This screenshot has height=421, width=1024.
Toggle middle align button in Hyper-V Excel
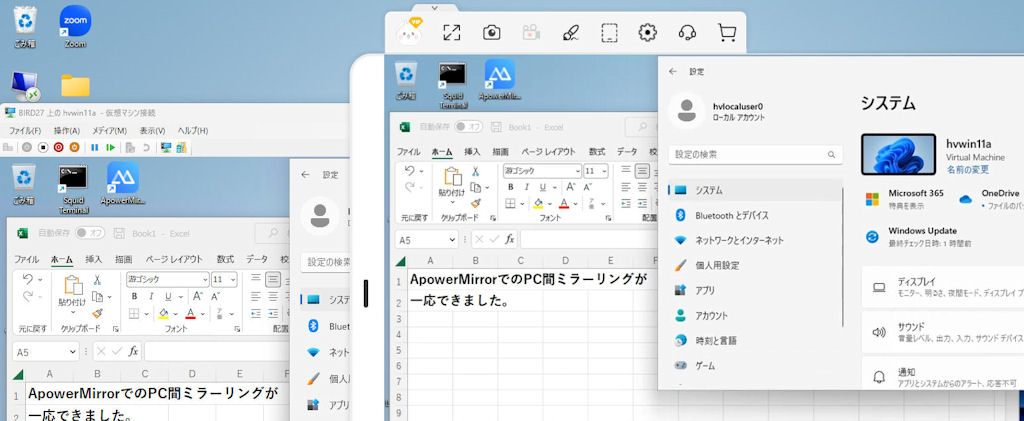(273, 279)
